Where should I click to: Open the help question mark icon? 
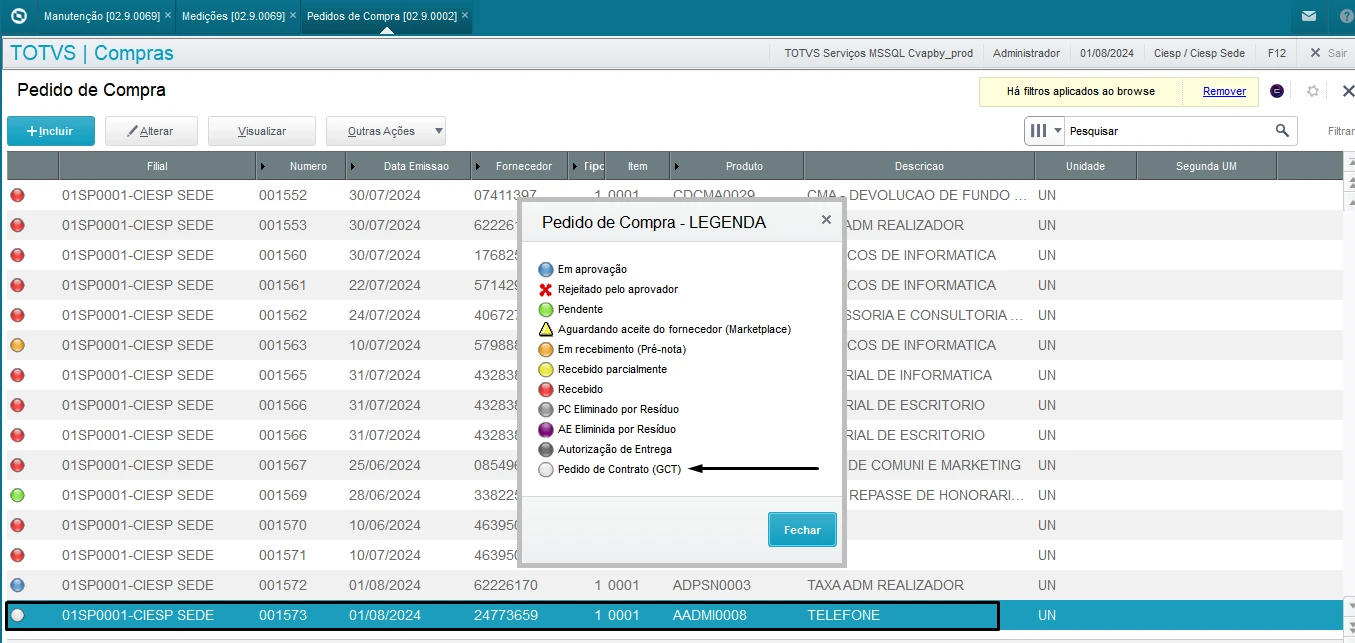click(x=1343, y=16)
